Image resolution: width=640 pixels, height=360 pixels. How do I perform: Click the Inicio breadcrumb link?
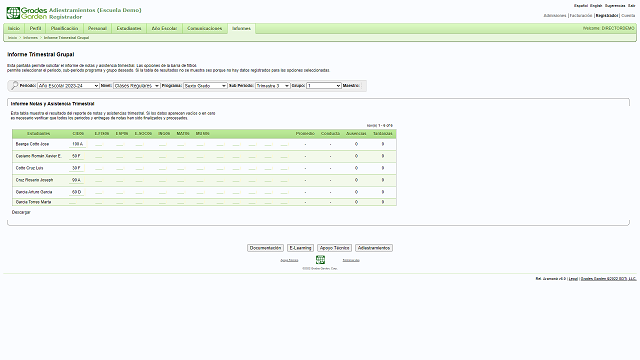click(13, 38)
